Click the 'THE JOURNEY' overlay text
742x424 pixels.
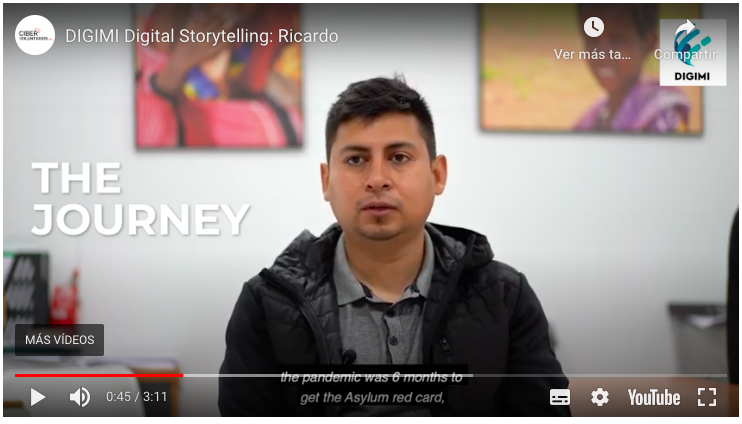[x=141, y=199]
